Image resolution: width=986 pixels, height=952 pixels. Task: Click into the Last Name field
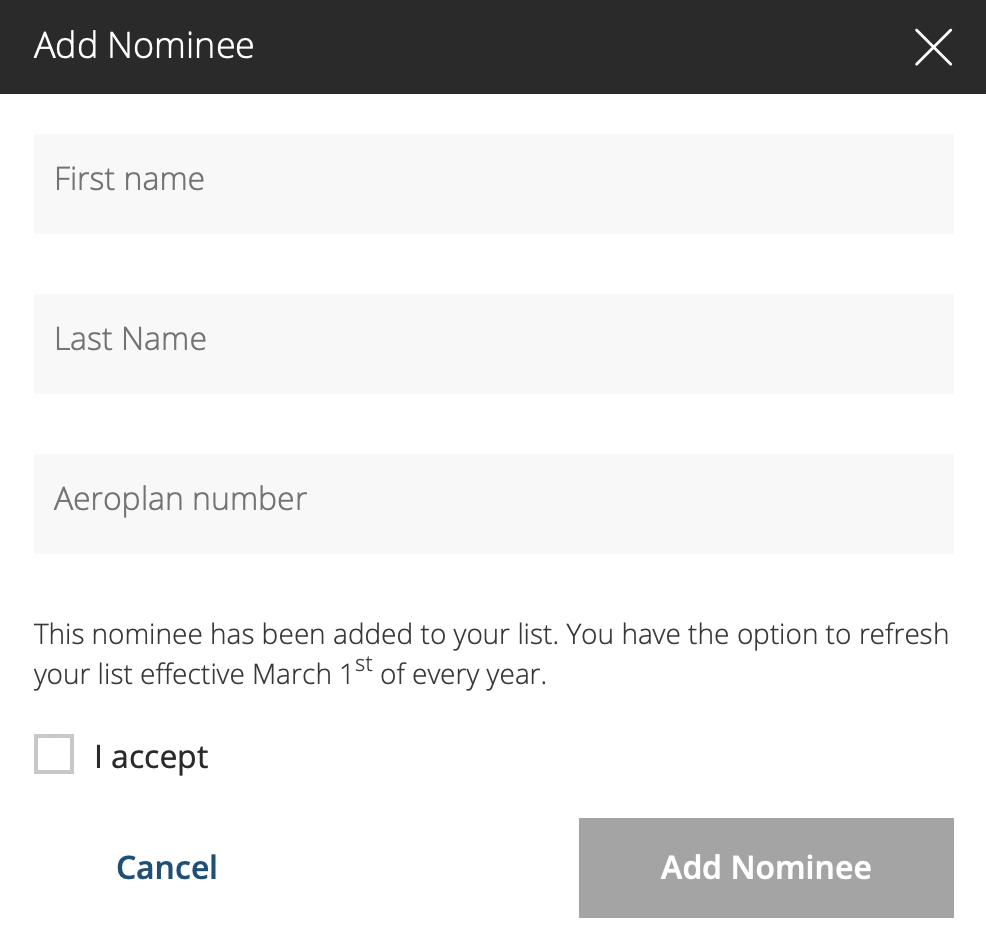pos(493,344)
